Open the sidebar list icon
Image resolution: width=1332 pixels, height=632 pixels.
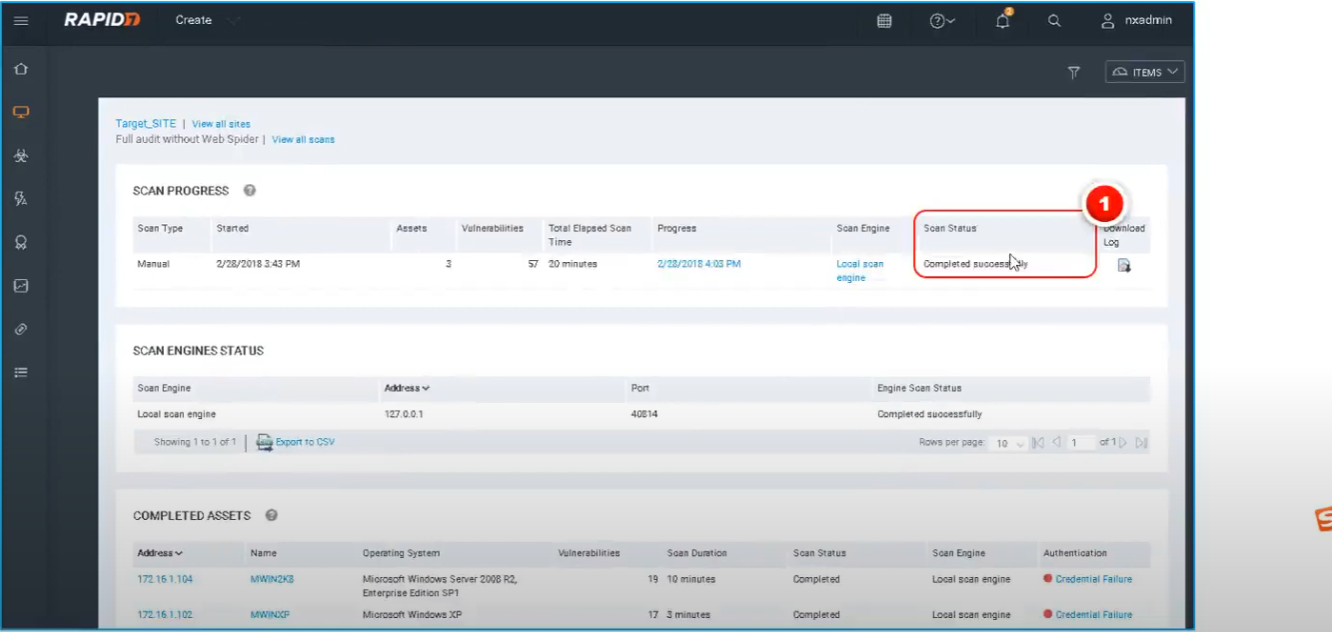21,372
